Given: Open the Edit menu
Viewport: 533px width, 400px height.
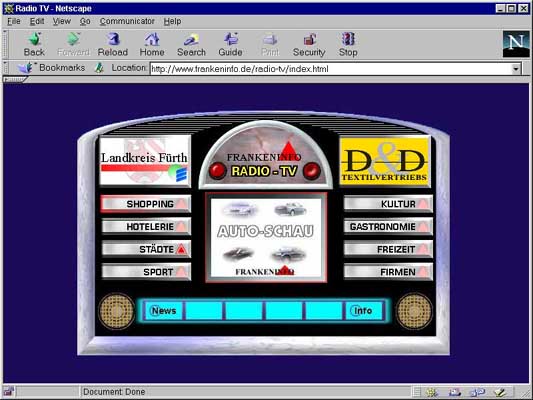Looking at the screenshot, I should click(37, 21).
